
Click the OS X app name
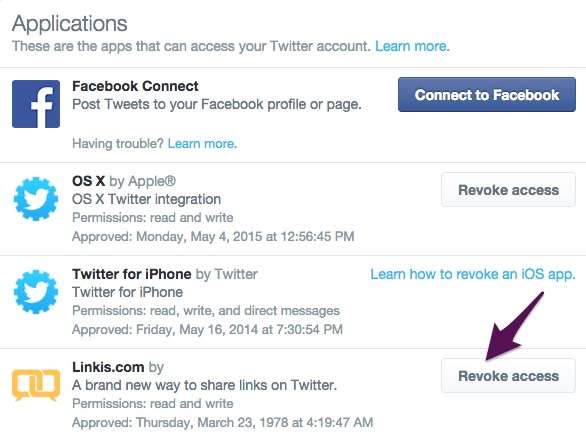pyautogui.click(x=88, y=181)
